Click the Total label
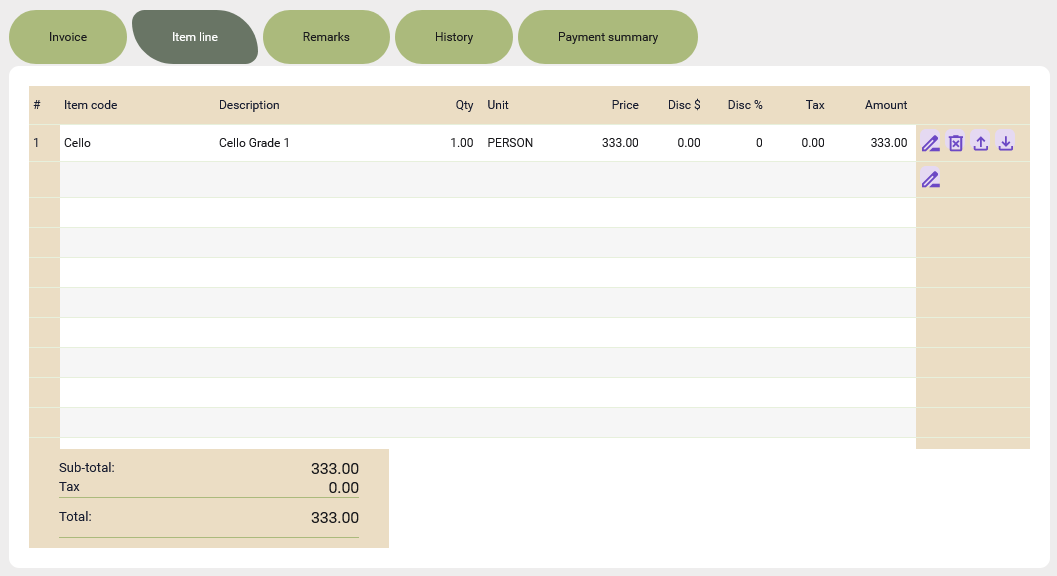This screenshot has width=1057, height=576. coord(75,517)
